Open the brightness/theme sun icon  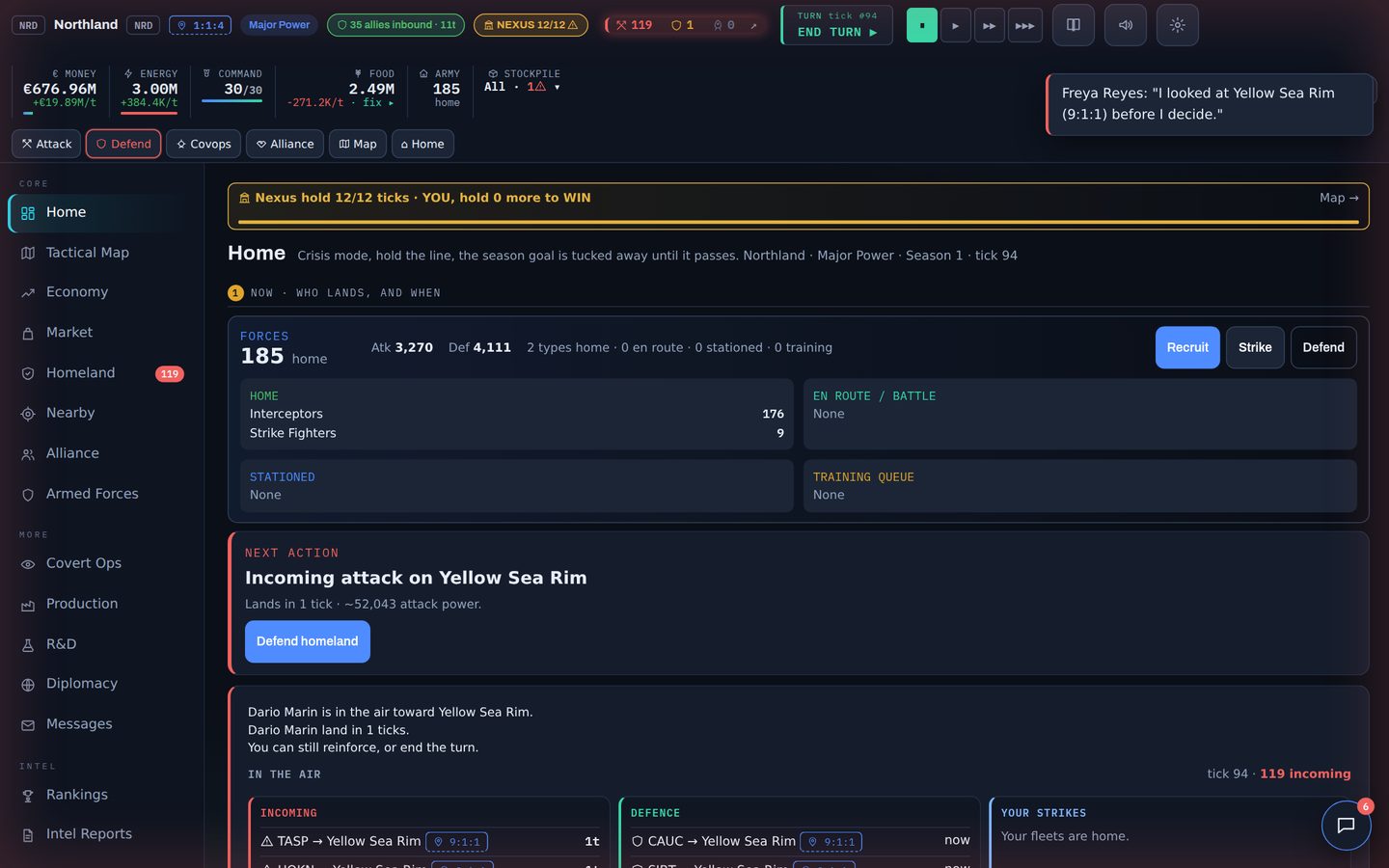tap(1177, 25)
